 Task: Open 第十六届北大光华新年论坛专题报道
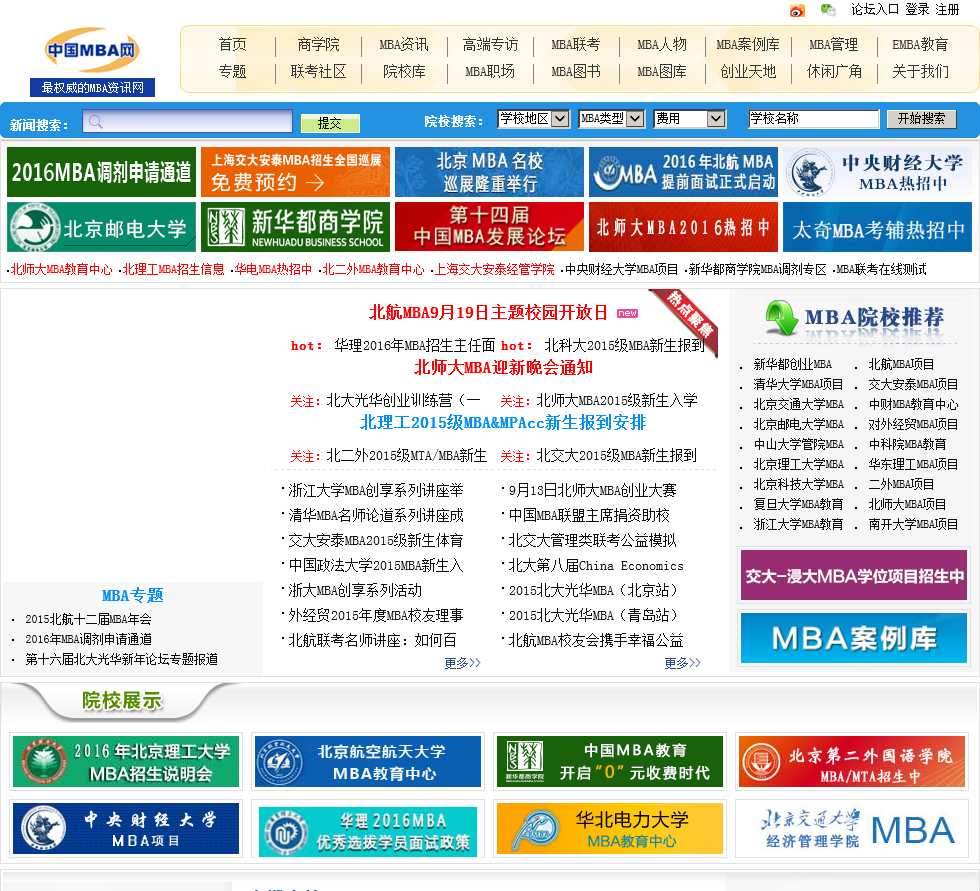pos(121,659)
